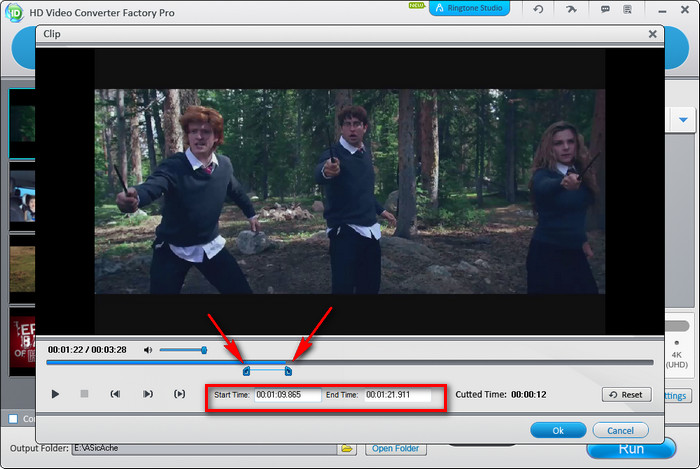The width and height of the screenshot is (700, 469).
Task: Click the volume slider
Action: click(183, 350)
